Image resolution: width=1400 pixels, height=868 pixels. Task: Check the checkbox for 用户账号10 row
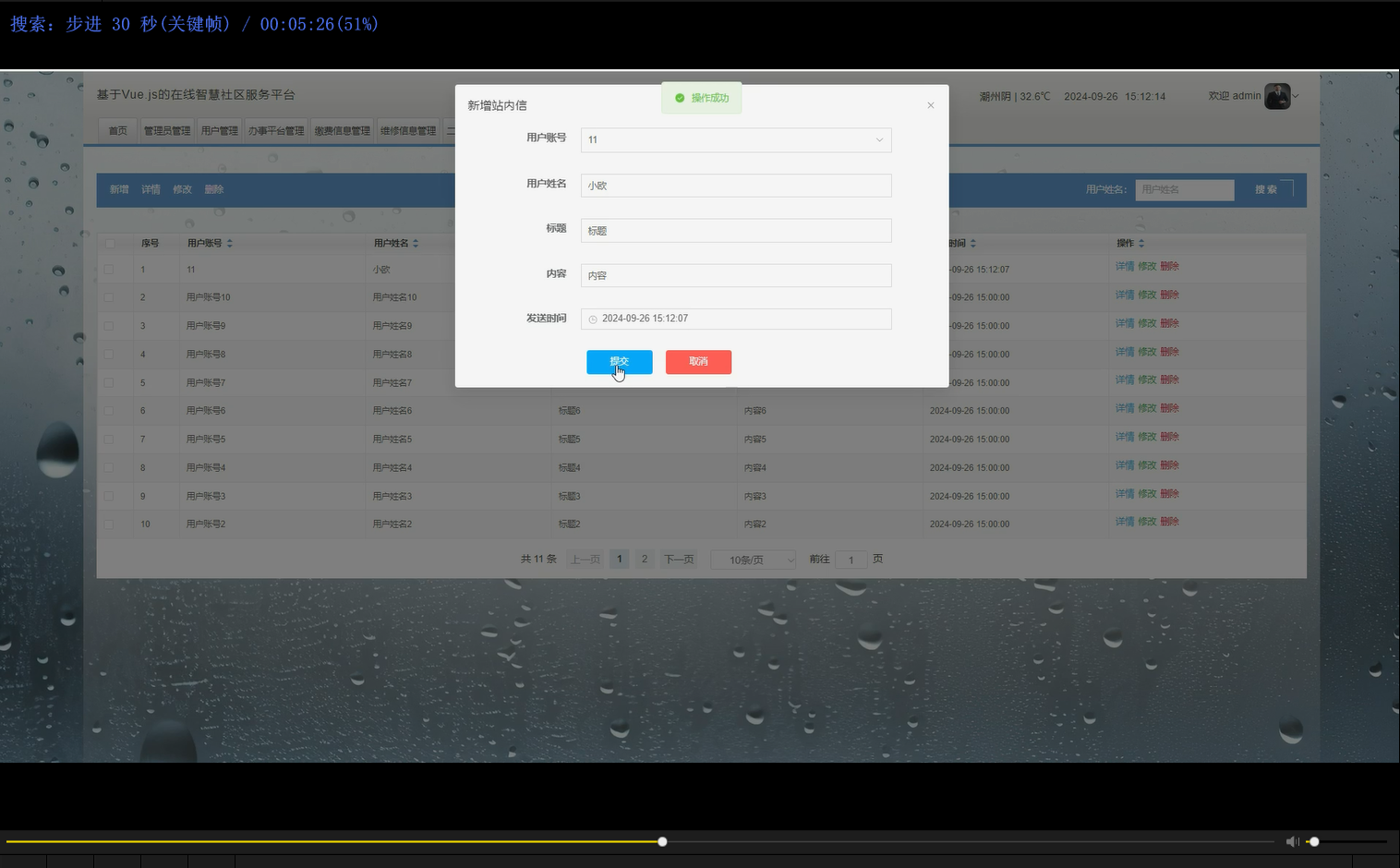[x=109, y=297]
